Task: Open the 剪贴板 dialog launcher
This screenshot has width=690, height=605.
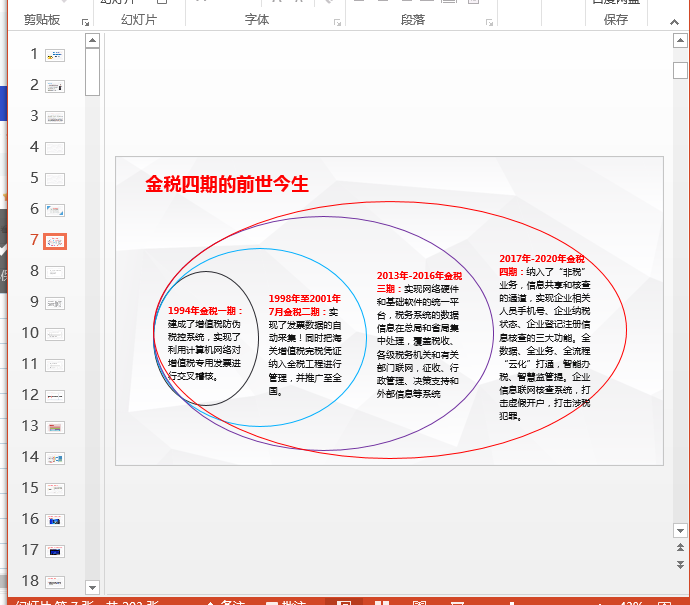Action: tap(85, 22)
